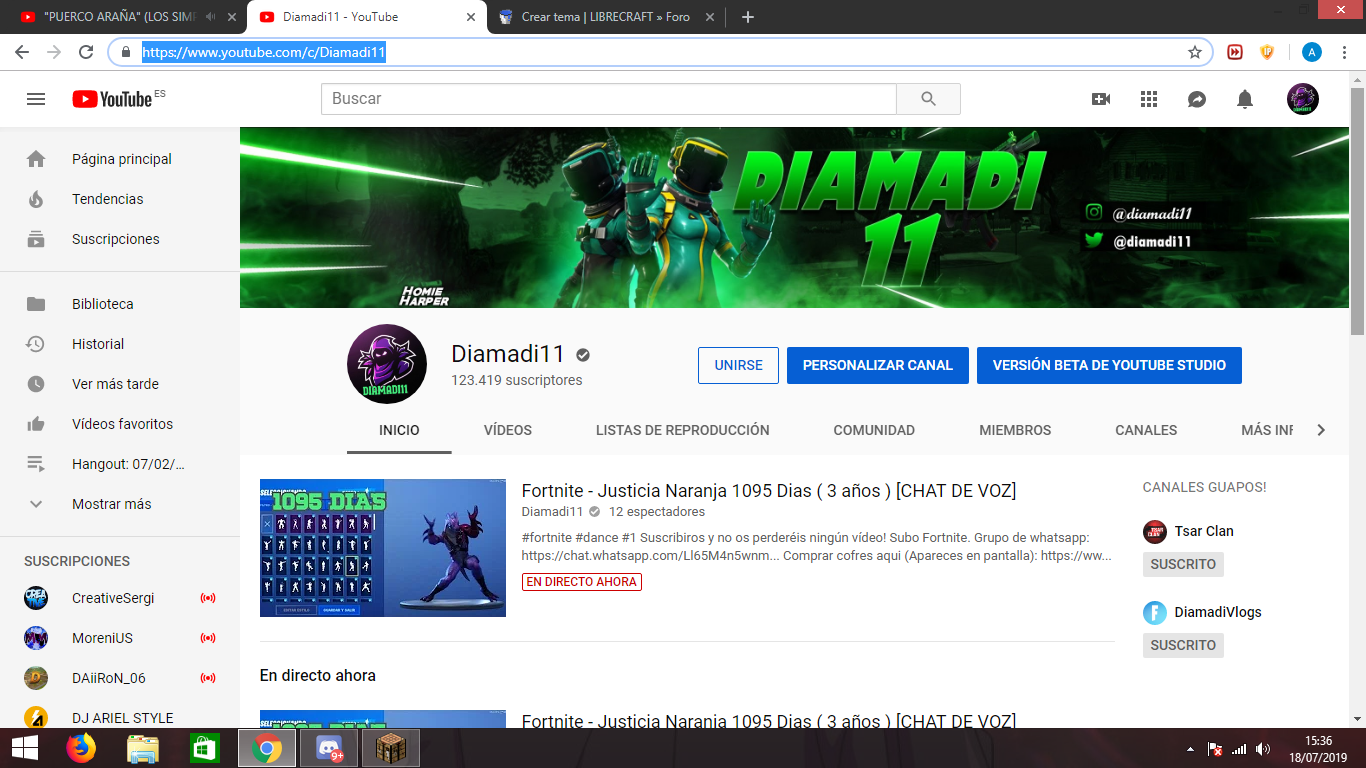Expand Mostrar más in sidebar
Viewport: 1366px width, 768px height.
120,504
